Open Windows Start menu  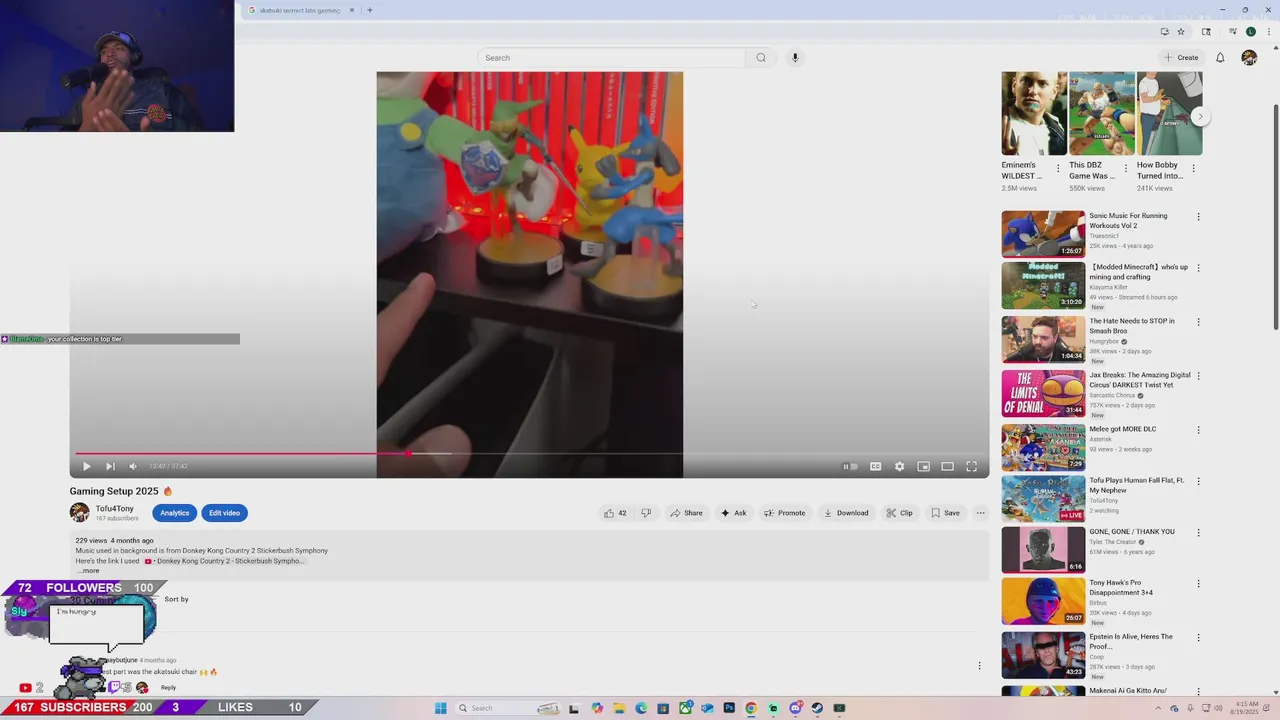click(x=440, y=708)
